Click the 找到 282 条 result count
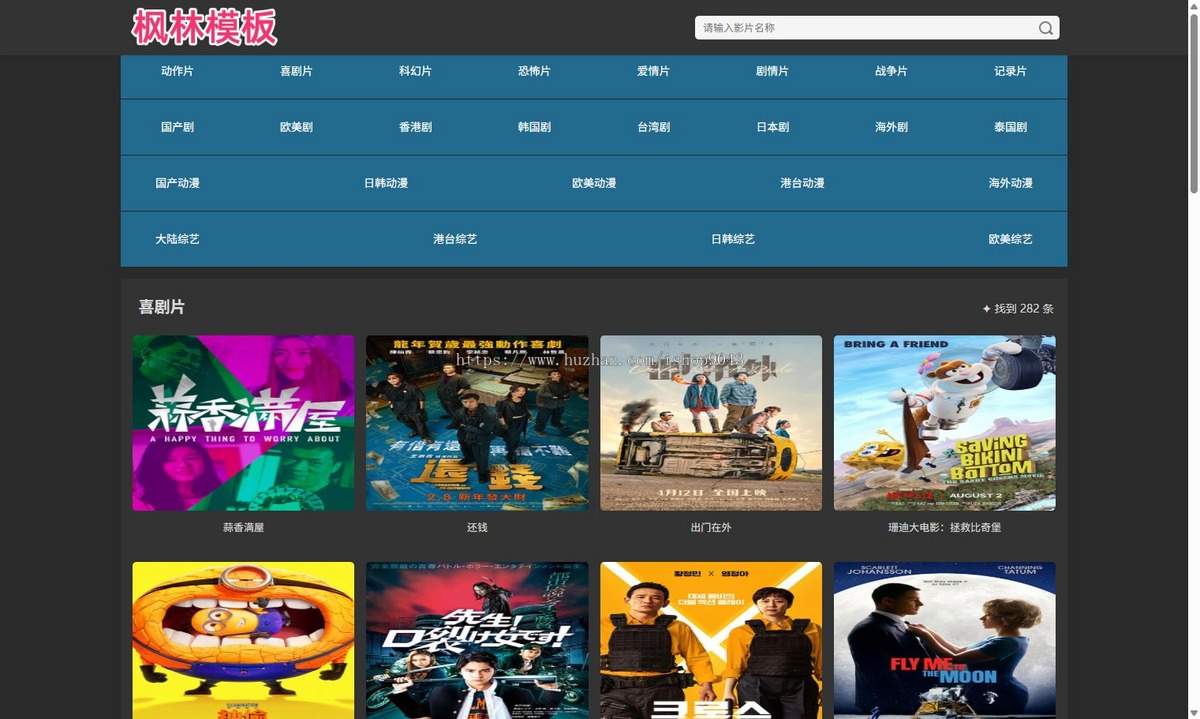1200x719 pixels. (1018, 308)
